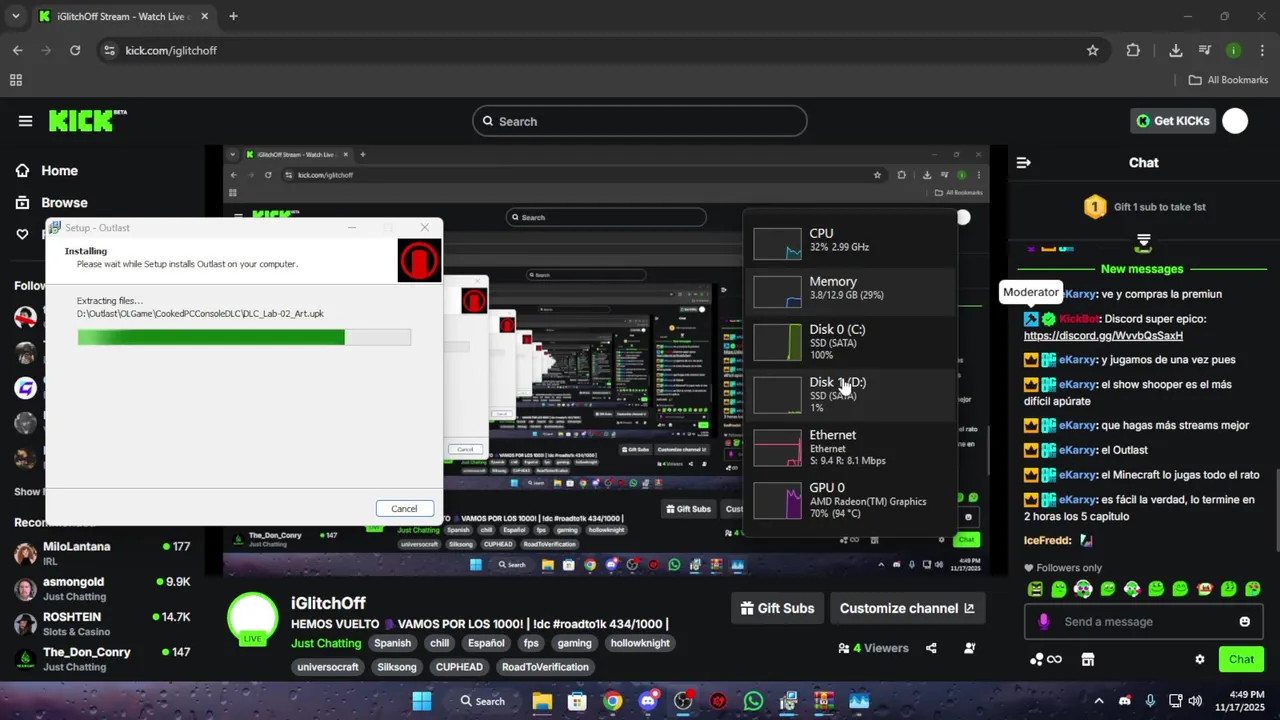1280x720 pixels.
Task: Open The_Don_Conry recommended channel
Action: point(100,658)
